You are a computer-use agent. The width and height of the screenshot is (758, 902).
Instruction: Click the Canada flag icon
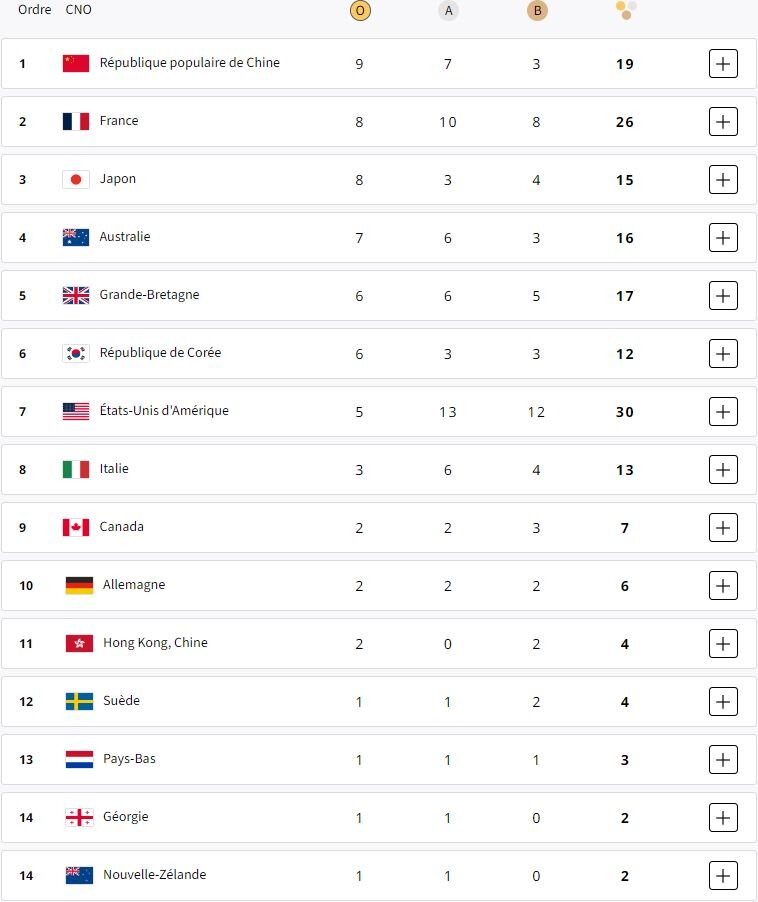click(76, 527)
